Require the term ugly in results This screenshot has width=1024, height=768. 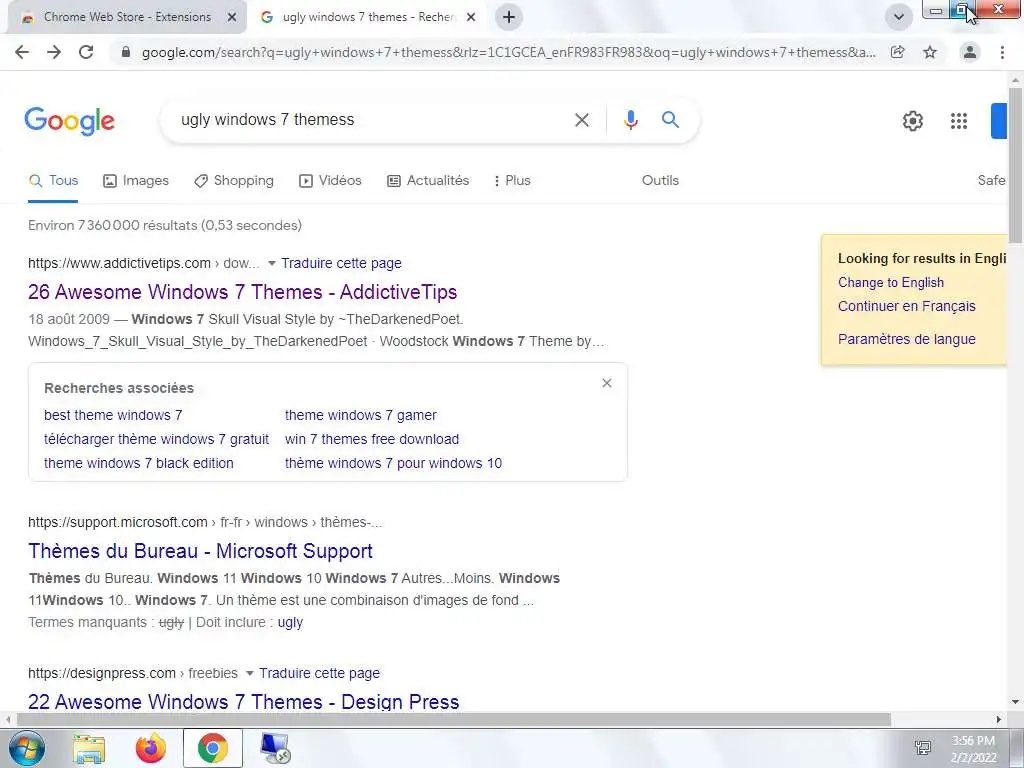(290, 623)
